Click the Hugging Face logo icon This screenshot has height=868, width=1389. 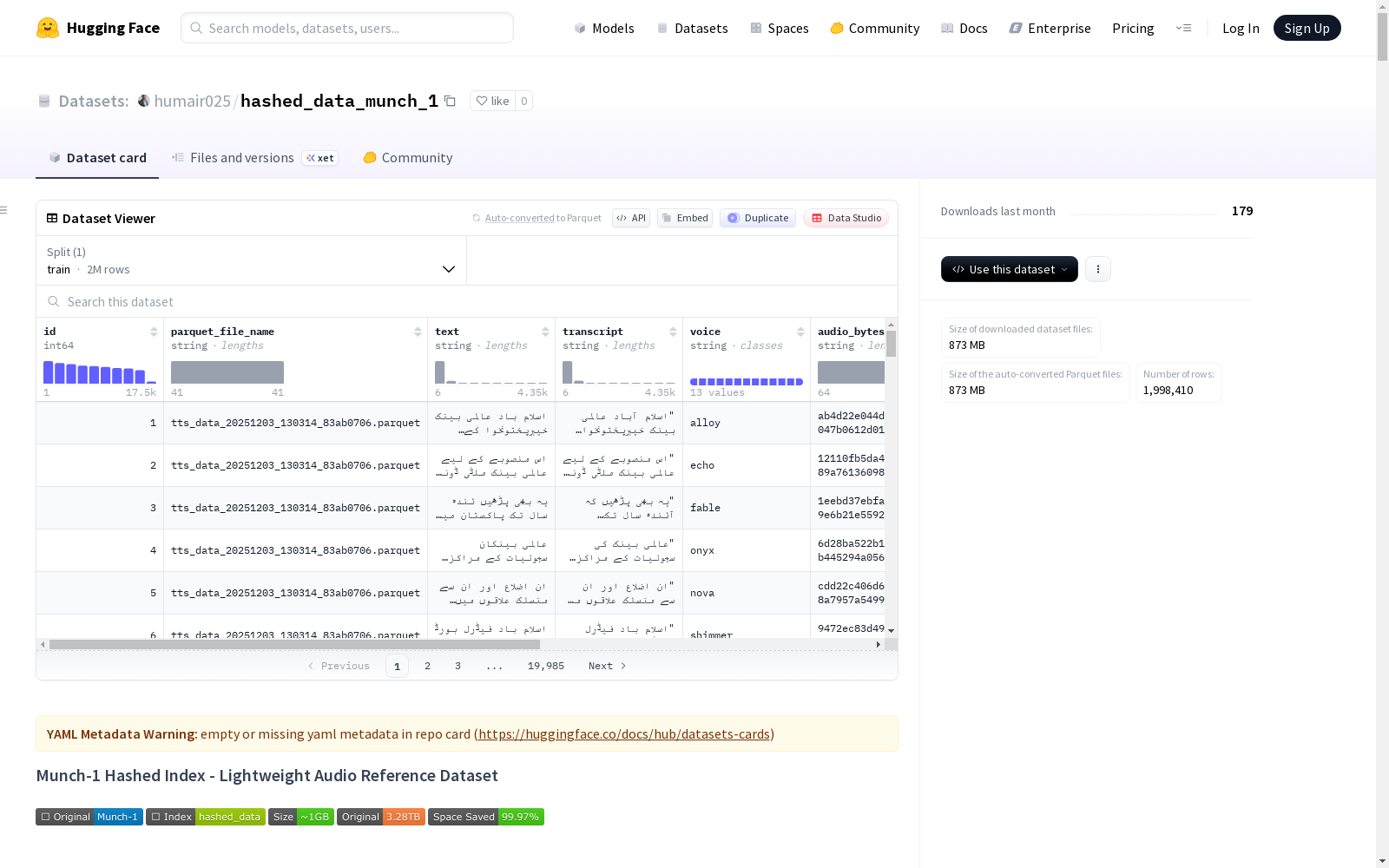[x=48, y=28]
